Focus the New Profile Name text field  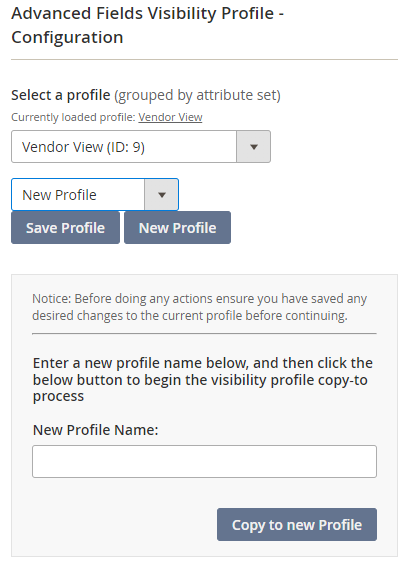(x=204, y=462)
